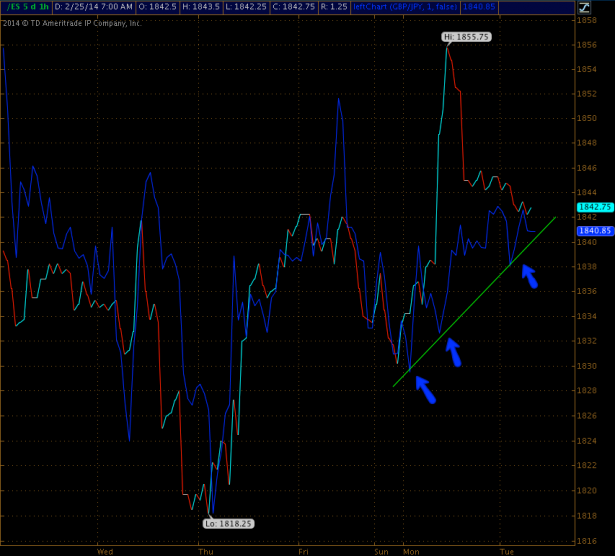This screenshot has height=556, width=615.
Task: Click the Sun label on time axis
Action: pos(381,552)
